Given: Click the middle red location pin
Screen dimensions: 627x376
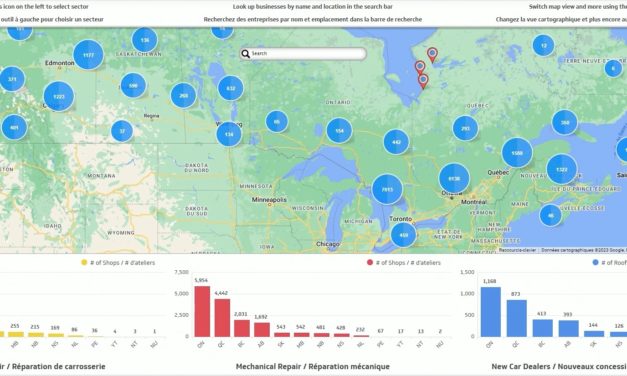Looking at the screenshot, I should 420,68.
